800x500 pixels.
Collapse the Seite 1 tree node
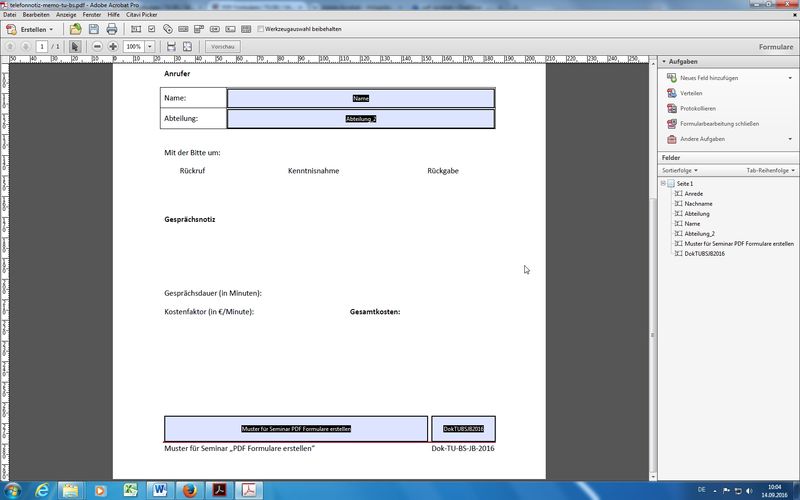[663, 183]
